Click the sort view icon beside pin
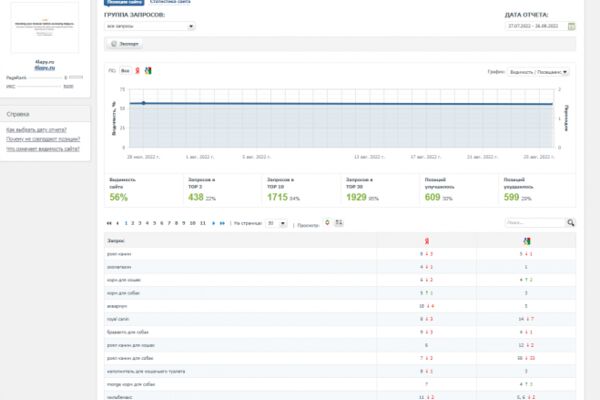Image resolution: width=600 pixels, height=400 pixels. [x=339, y=223]
